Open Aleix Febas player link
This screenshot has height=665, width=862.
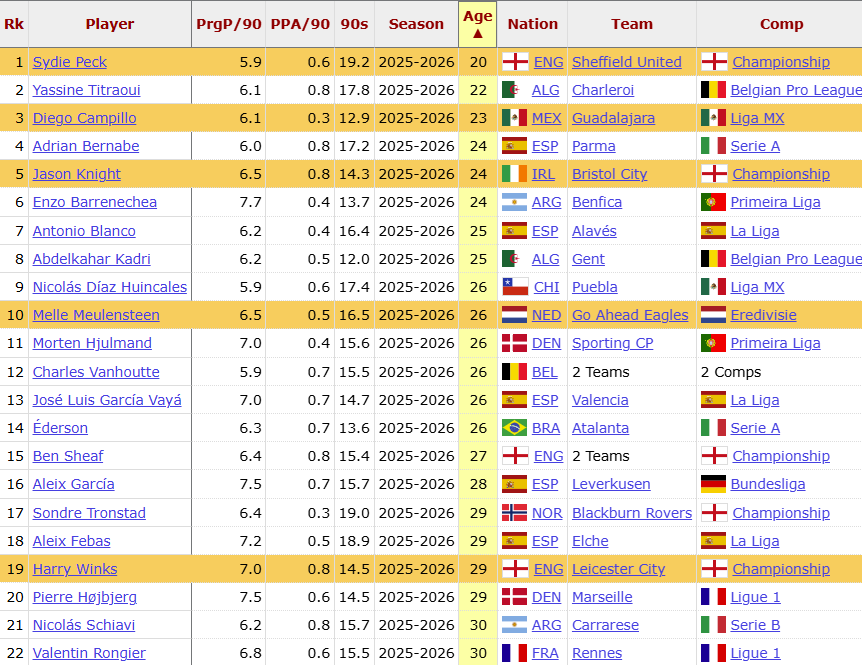71,541
